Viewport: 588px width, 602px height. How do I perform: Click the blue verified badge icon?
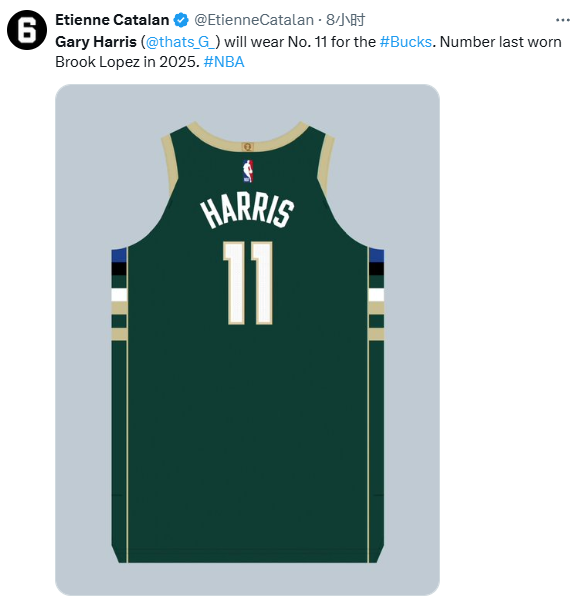point(181,20)
